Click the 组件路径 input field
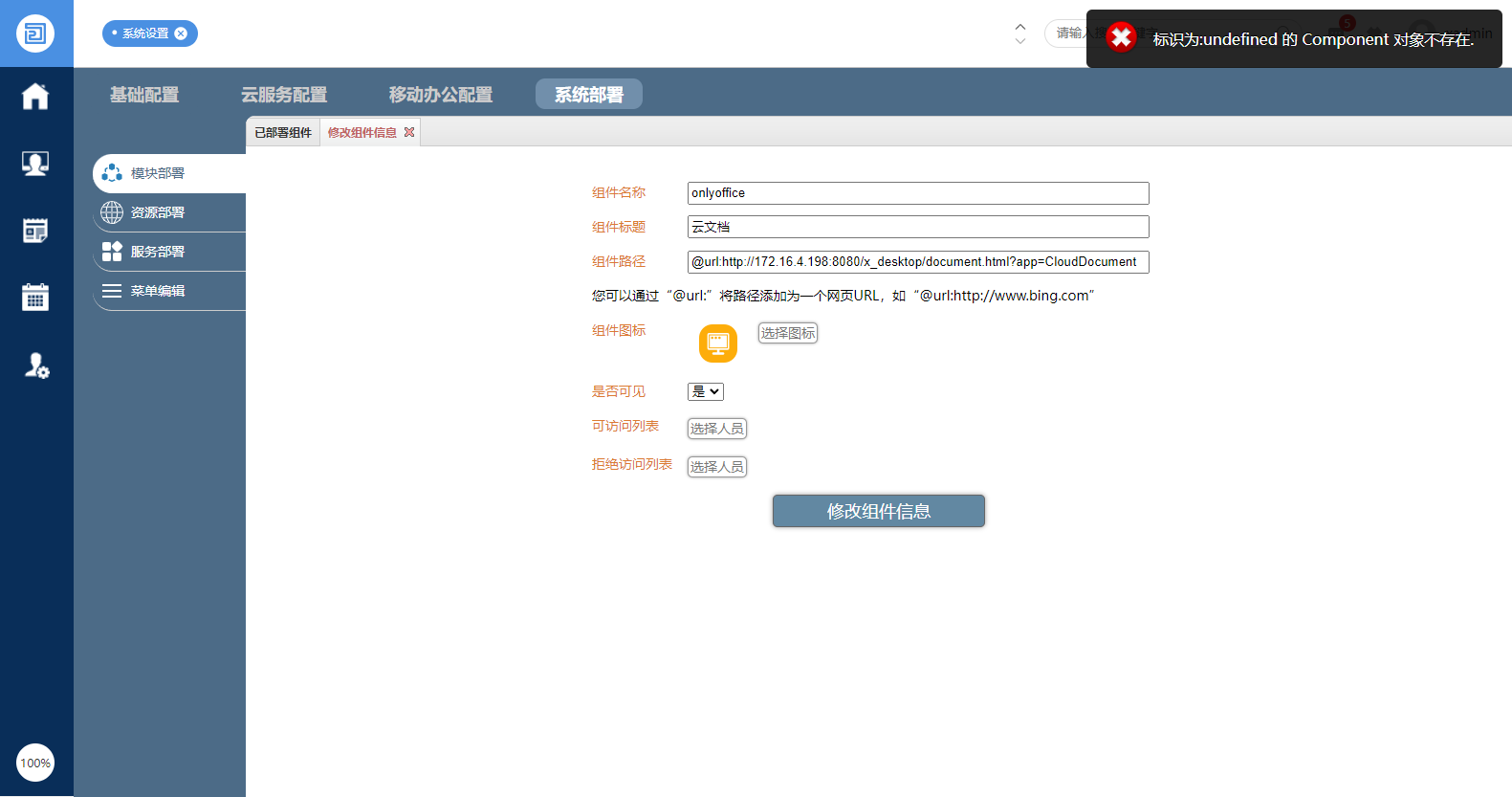Viewport: 1512px width, 797px height. [917, 262]
